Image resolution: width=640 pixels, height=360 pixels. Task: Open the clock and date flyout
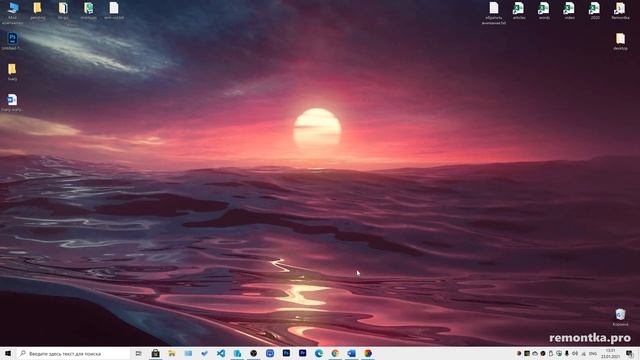pyautogui.click(x=611, y=353)
